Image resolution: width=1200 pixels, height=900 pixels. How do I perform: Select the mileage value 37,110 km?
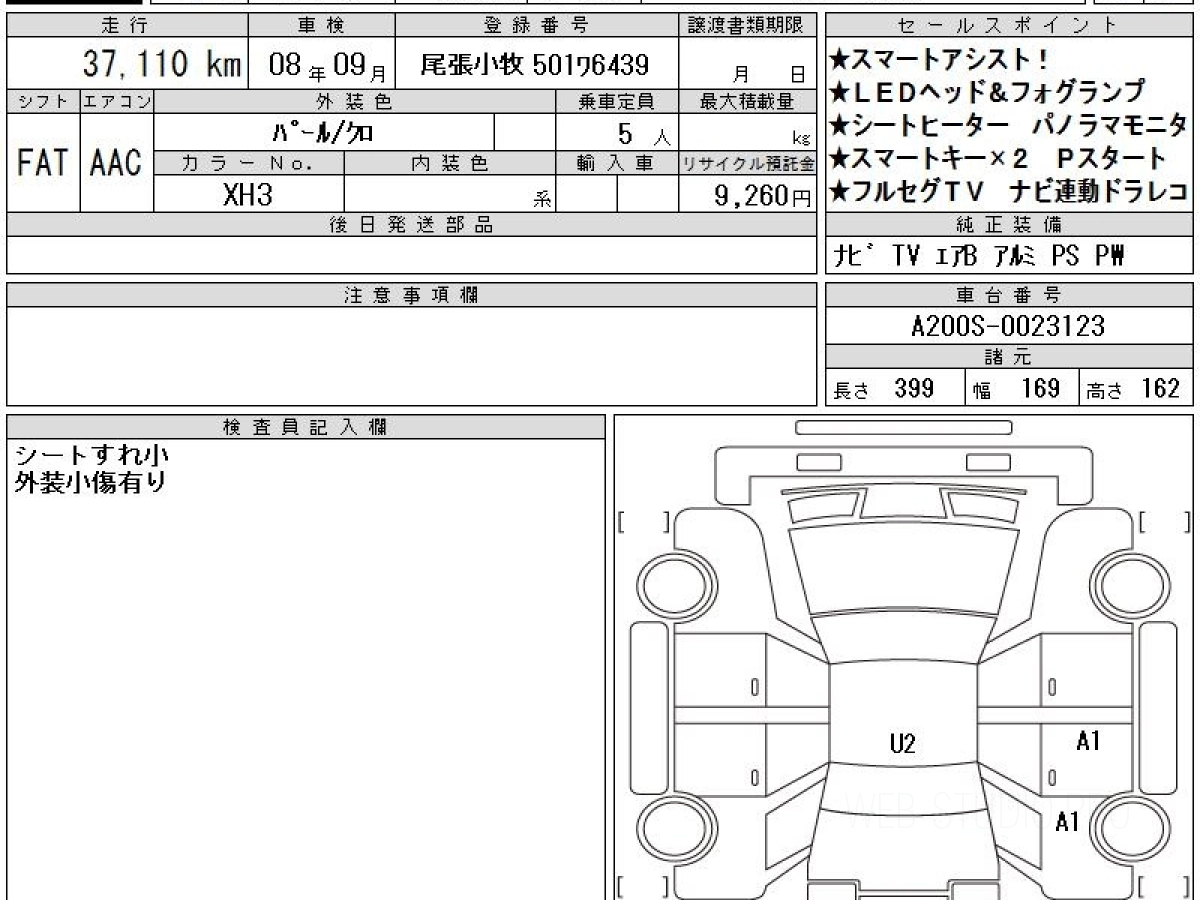[x=162, y=66]
